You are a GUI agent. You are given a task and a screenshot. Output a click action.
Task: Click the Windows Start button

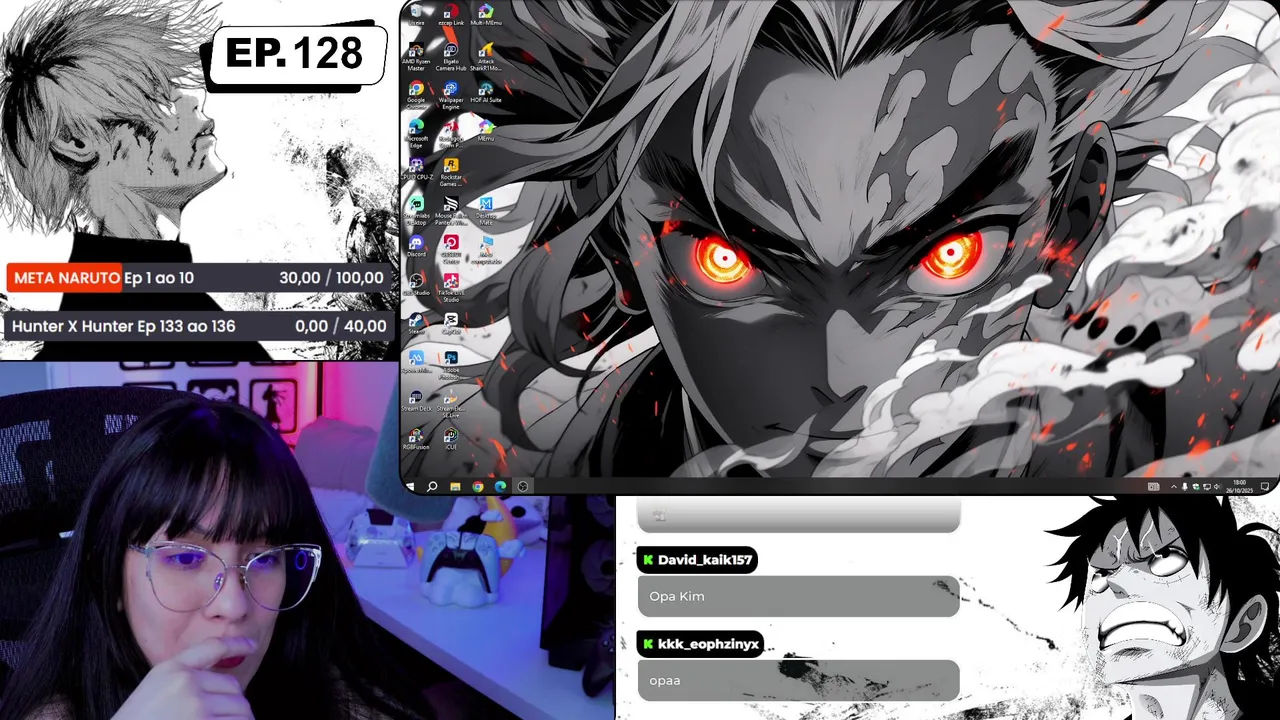[x=410, y=486]
